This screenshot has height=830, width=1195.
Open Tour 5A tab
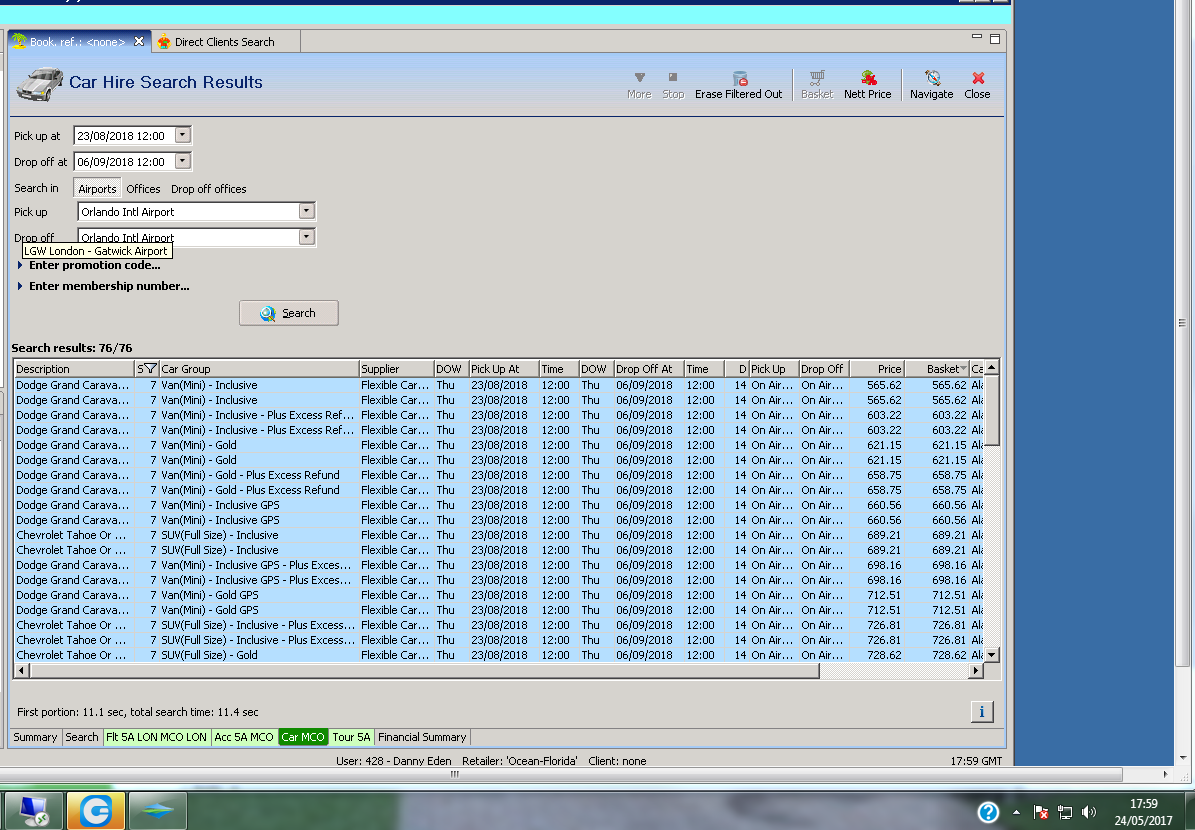[x=351, y=737]
